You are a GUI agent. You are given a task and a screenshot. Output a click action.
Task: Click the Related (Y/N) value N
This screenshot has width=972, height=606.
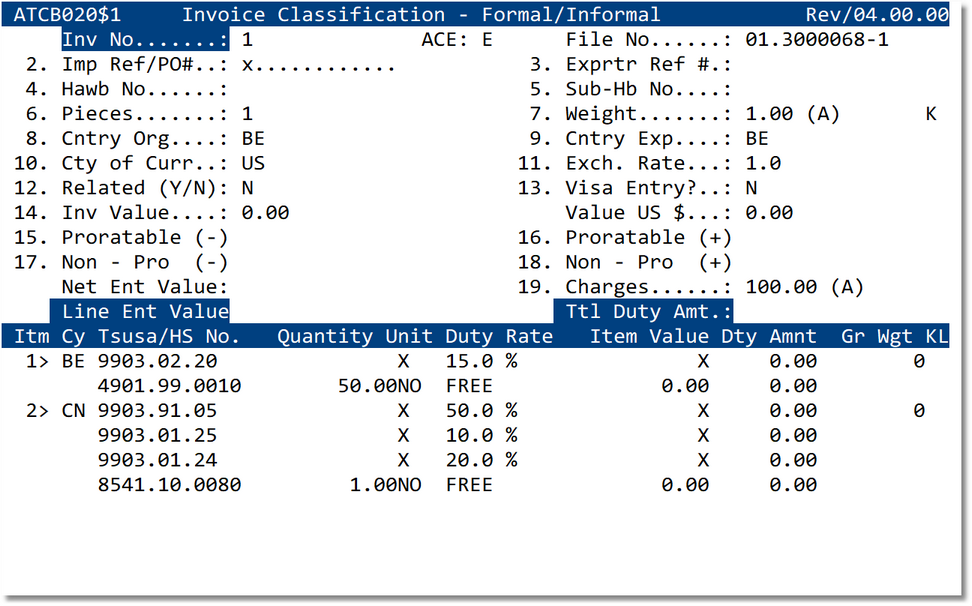point(247,188)
